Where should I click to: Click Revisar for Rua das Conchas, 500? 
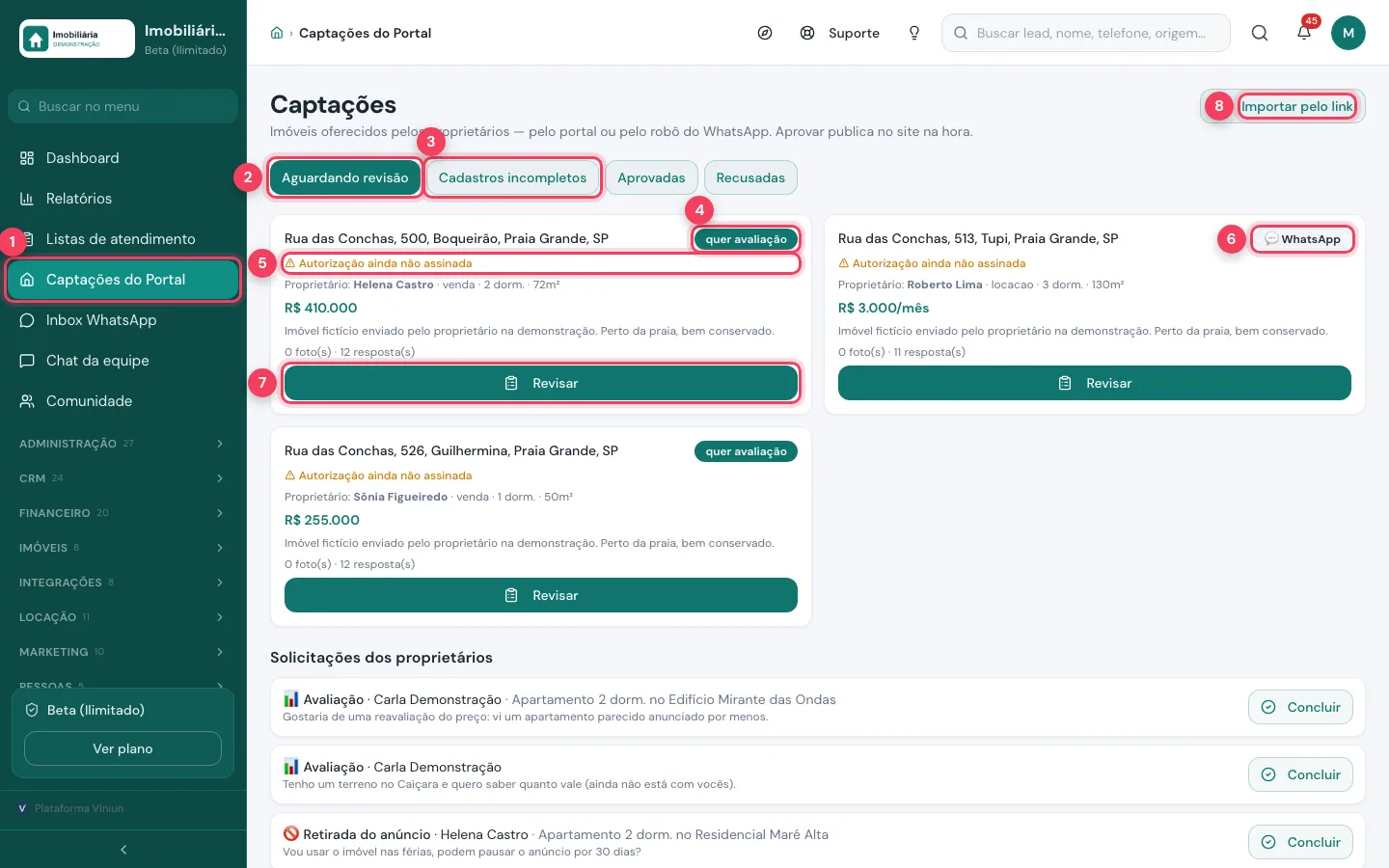tap(541, 383)
